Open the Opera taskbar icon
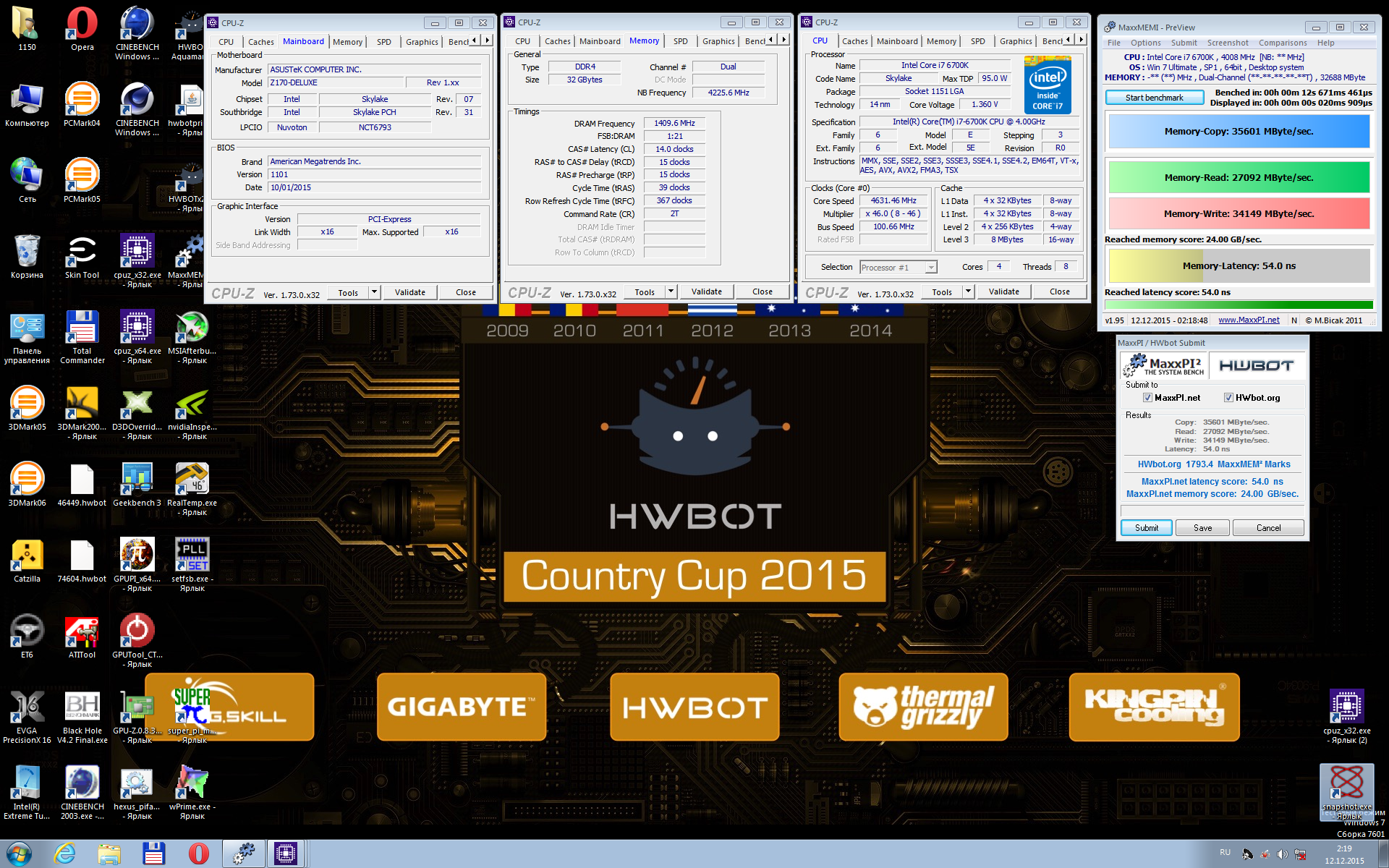 tap(198, 854)
